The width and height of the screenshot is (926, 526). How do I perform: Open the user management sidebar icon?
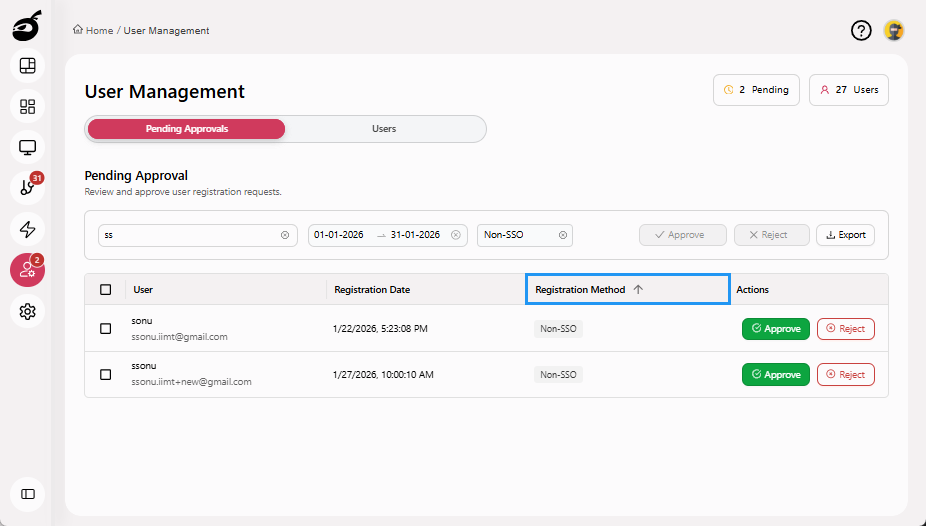click(x=28, y=270)
